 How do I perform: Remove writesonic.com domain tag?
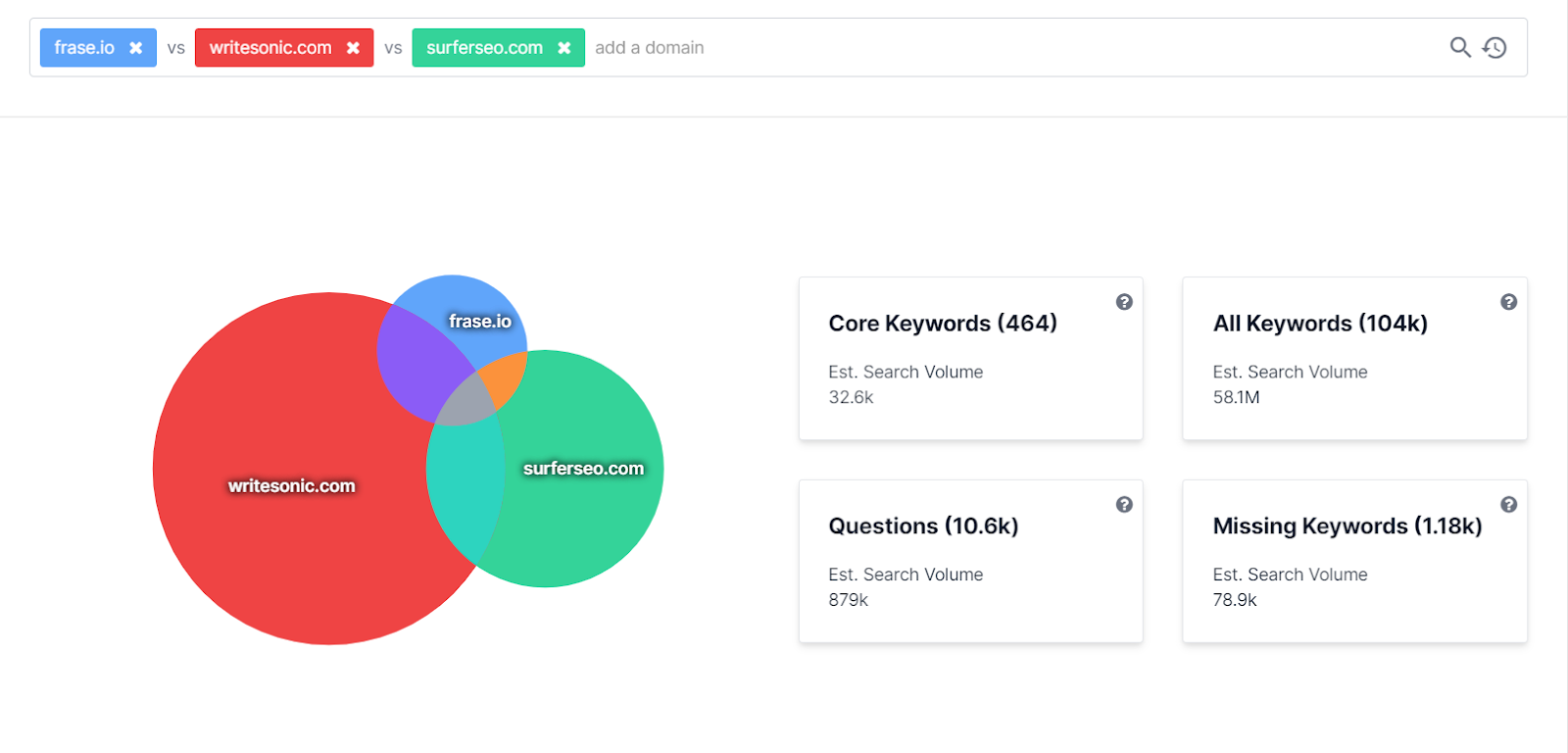click(353, 48)
